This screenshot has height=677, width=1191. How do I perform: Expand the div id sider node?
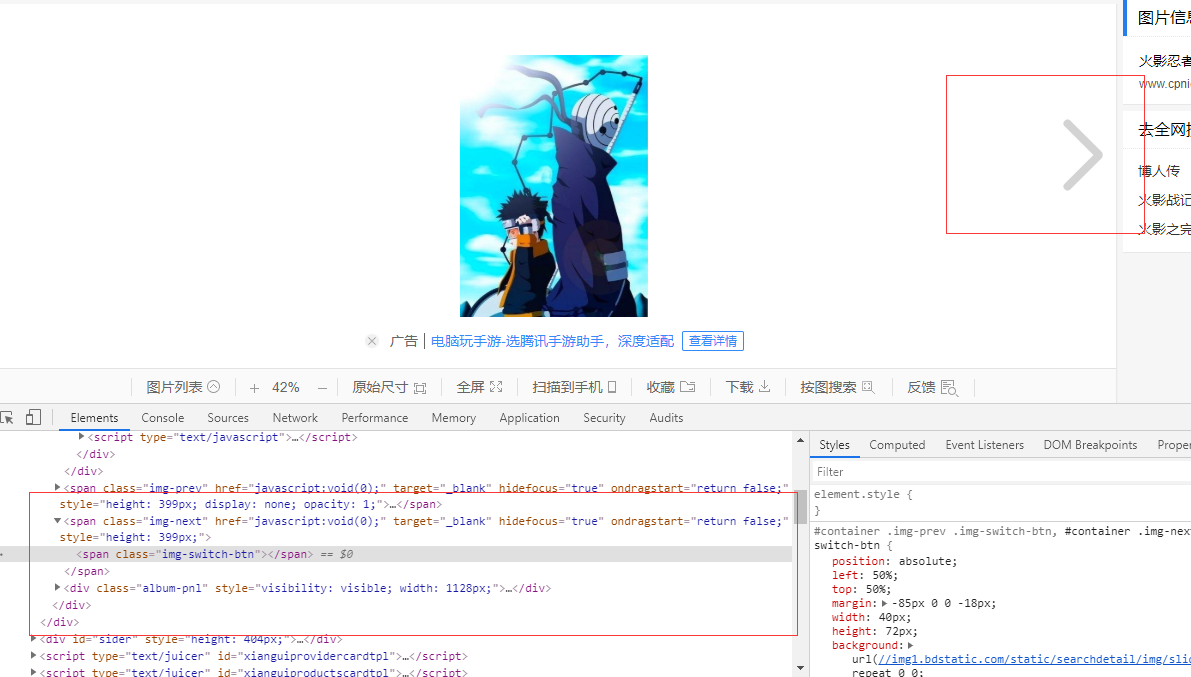click(x=33, y=639)
